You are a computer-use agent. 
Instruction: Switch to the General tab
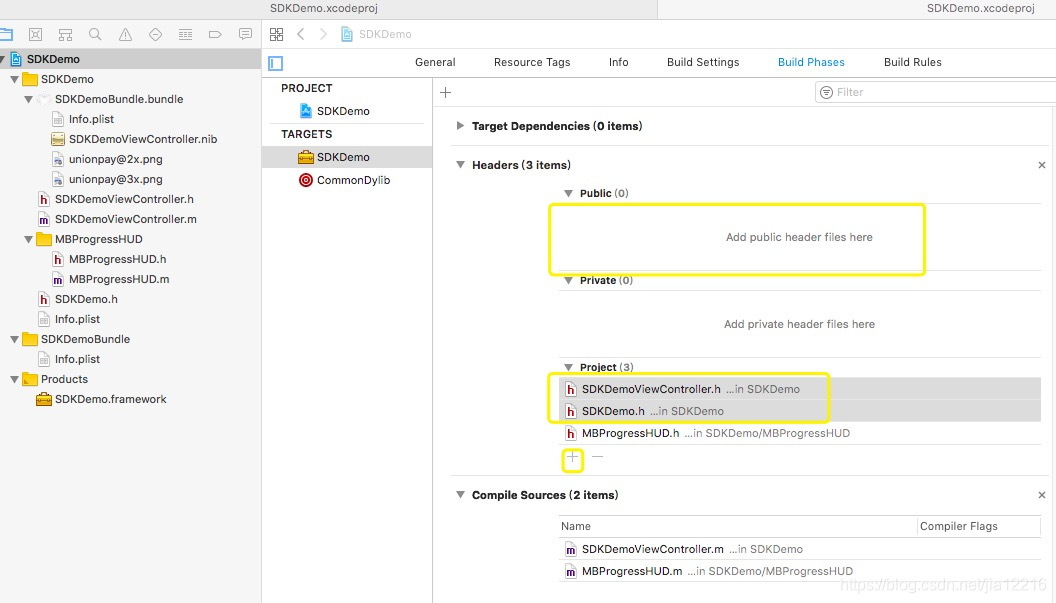tap(435, 62)
